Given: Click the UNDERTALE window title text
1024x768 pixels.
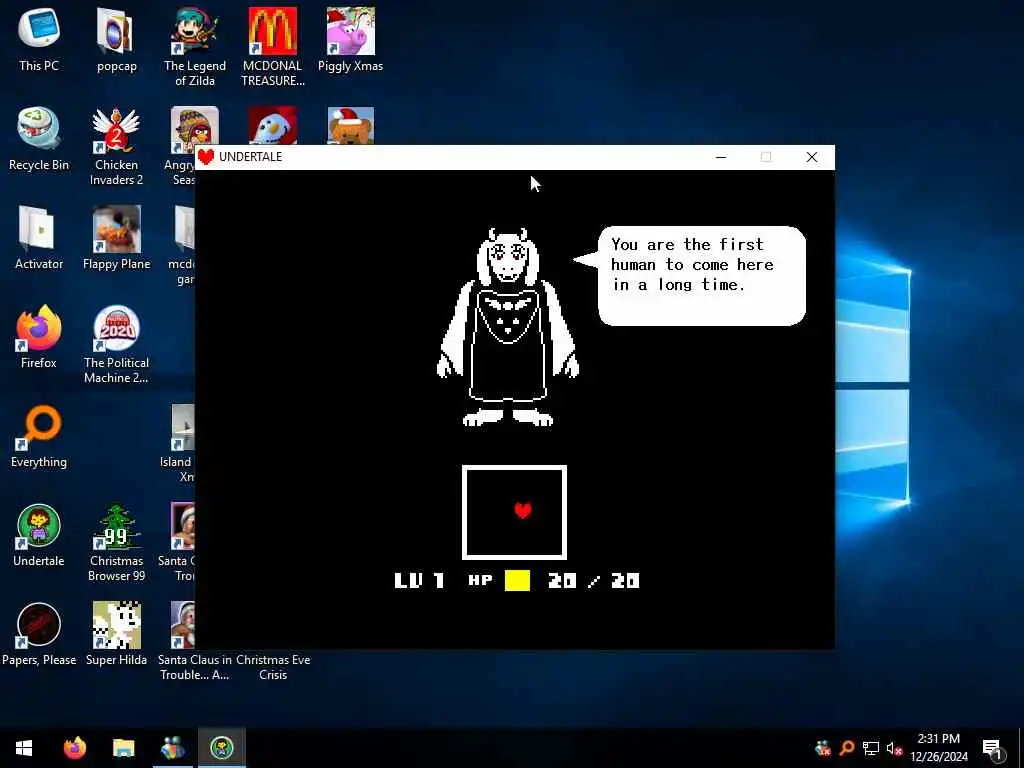Looking at the screenshot, I should click(251, 157).
